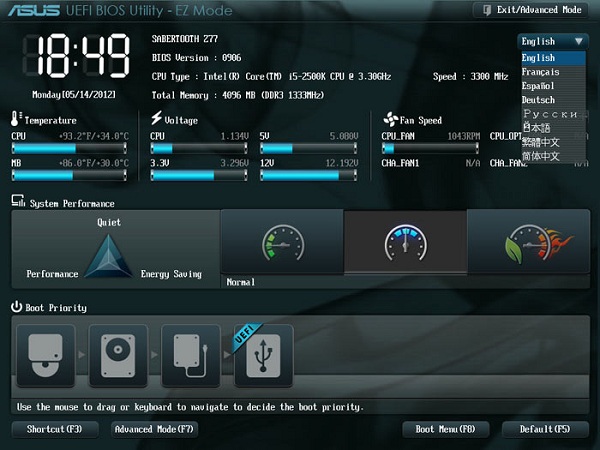Click the System Performance triangle graphic

tap(108, 256)
